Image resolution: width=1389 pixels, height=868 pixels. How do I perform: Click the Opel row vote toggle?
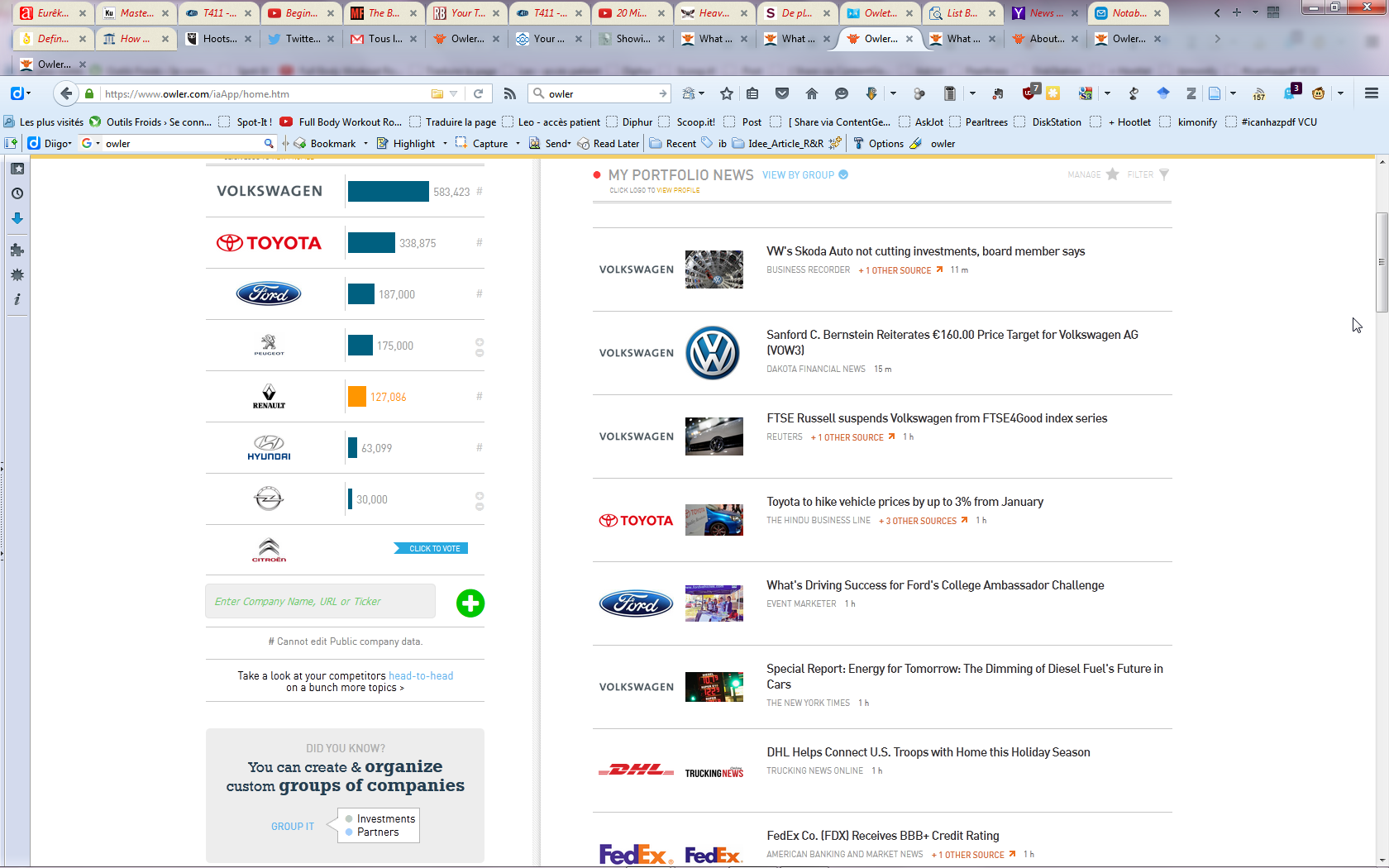click(480, 501)
